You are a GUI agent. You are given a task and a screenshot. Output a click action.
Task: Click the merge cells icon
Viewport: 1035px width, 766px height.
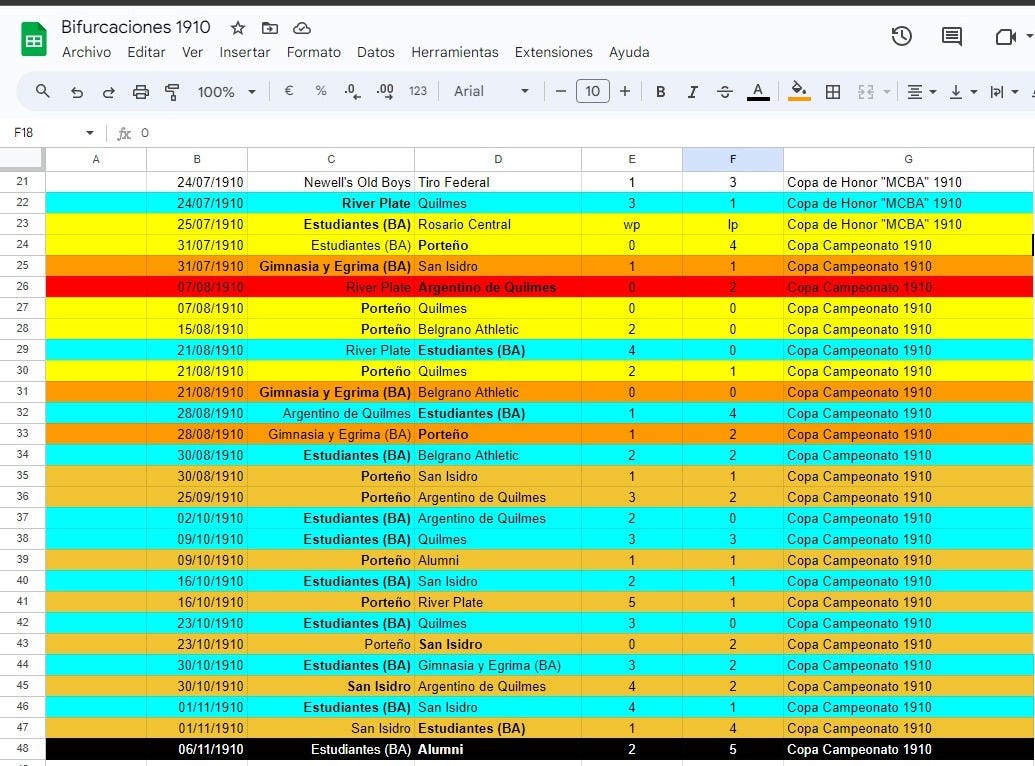tap(866, 92)
